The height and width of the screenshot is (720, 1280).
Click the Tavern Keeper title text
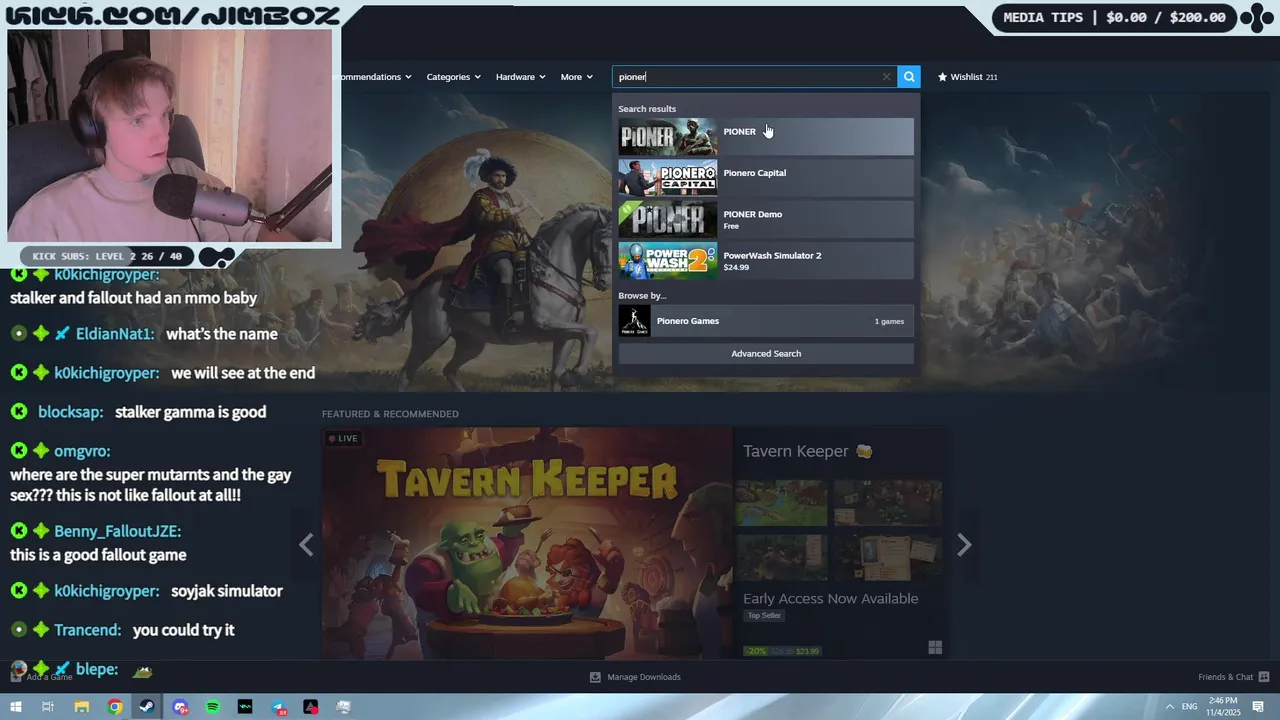tap(795, 451)
